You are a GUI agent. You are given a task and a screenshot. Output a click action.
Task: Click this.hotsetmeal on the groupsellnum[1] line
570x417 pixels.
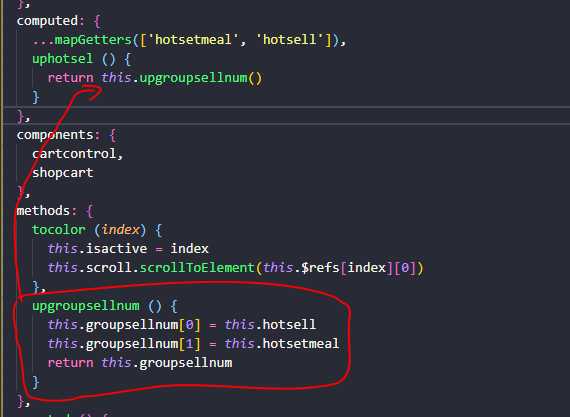click(282, 343)
